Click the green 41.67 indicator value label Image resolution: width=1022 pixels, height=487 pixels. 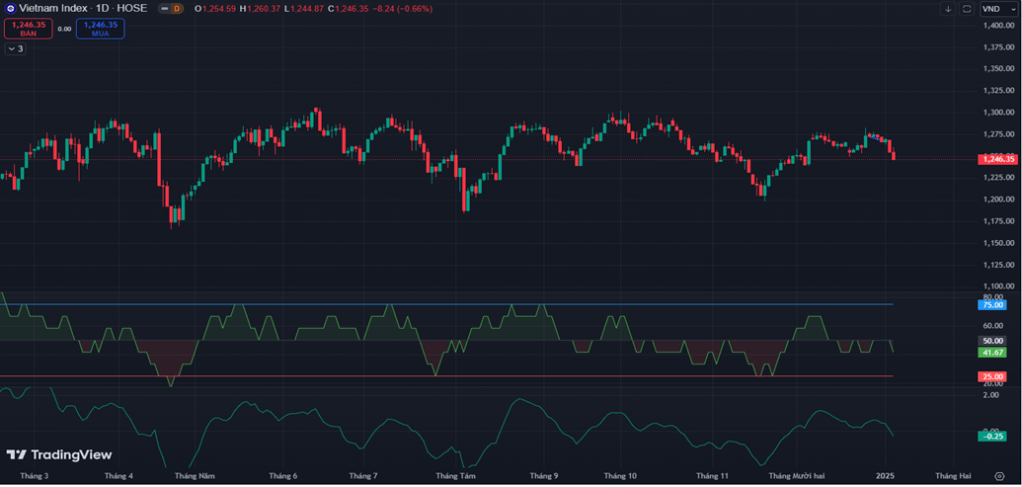tap(993, 353)
